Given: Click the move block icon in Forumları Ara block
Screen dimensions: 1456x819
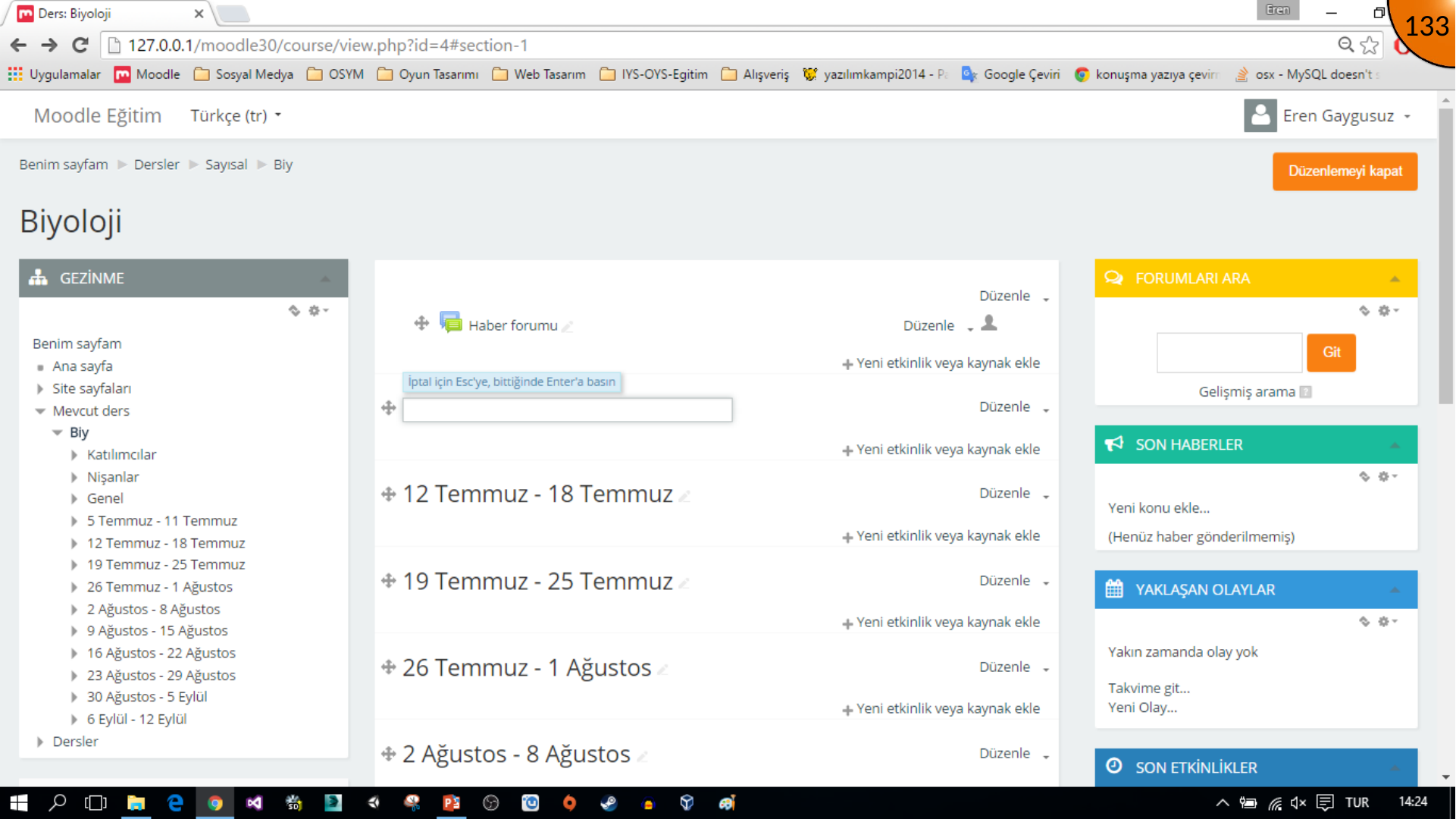Looking at the screenshot, I should click(x=1364, y=310).
